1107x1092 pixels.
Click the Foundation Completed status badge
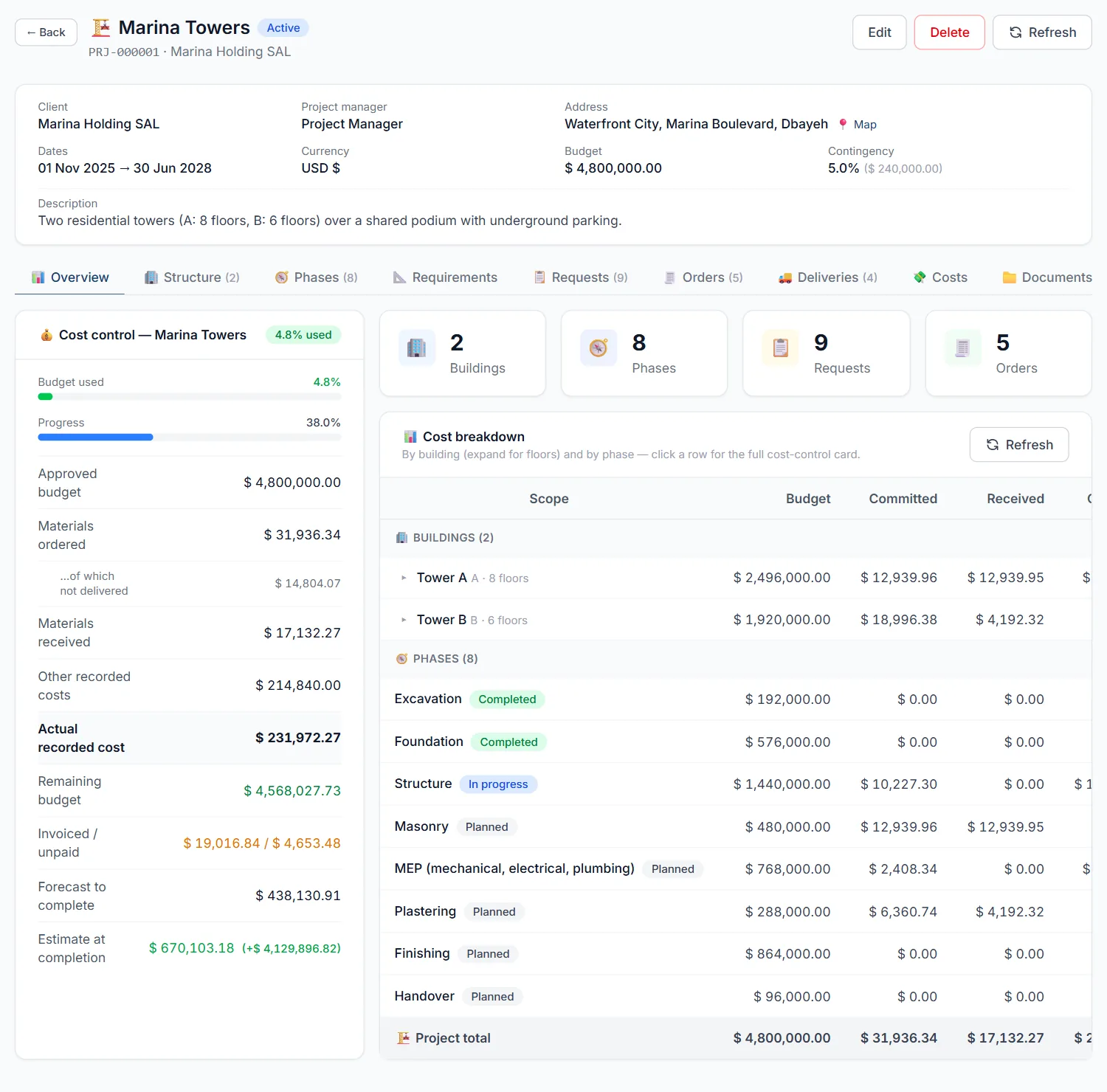tap(508, 742)
